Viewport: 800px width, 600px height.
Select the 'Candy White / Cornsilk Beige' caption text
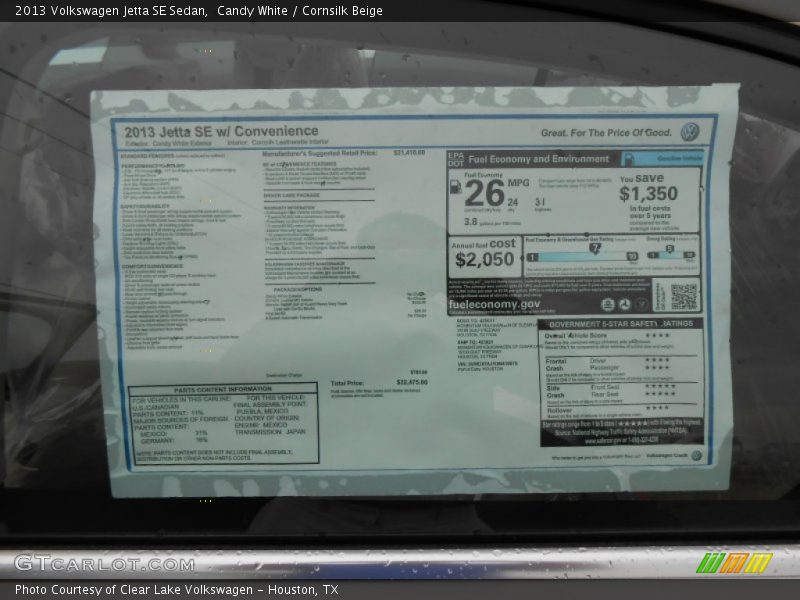[x=299, y=11]
